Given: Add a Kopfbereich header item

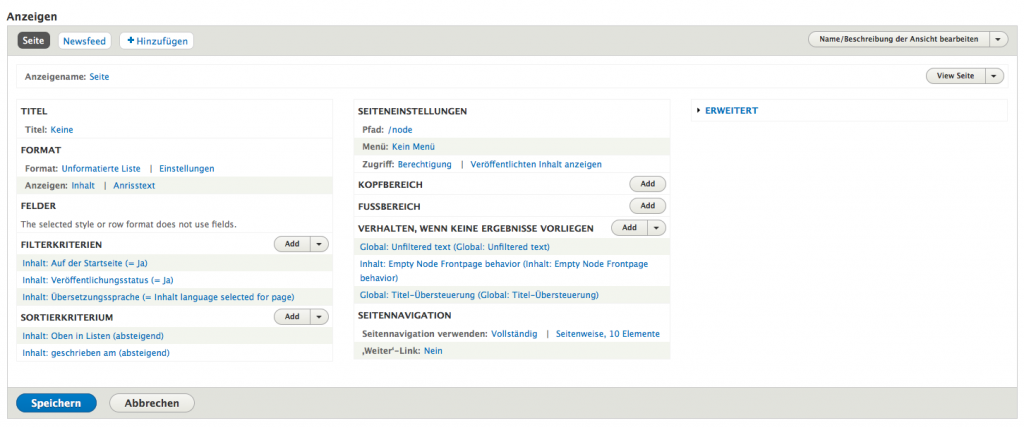Looking at the screenshot, I should (x=647, y=184).
